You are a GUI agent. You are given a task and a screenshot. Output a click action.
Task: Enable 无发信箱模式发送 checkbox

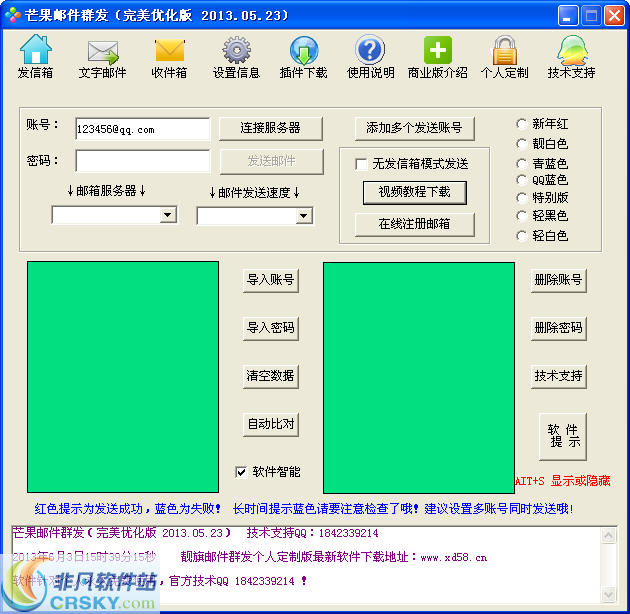click(x=361, y=164)
